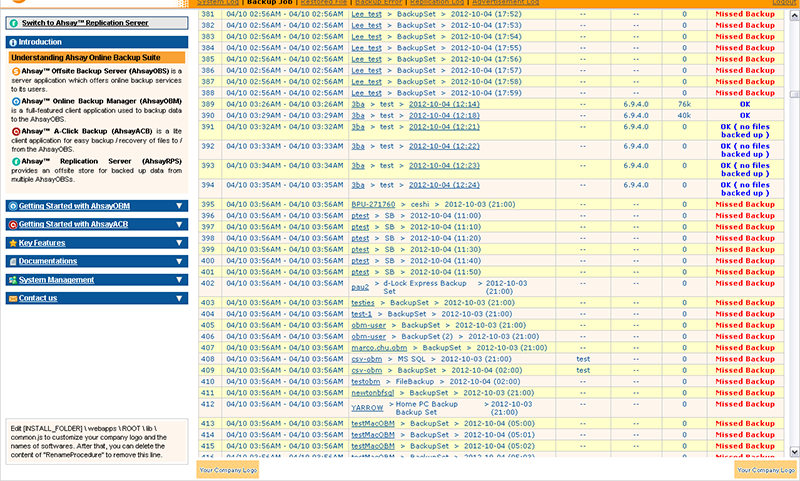Click the AhsayOBS orange logo icon
800x481 pixels.
tap(16, 71)
